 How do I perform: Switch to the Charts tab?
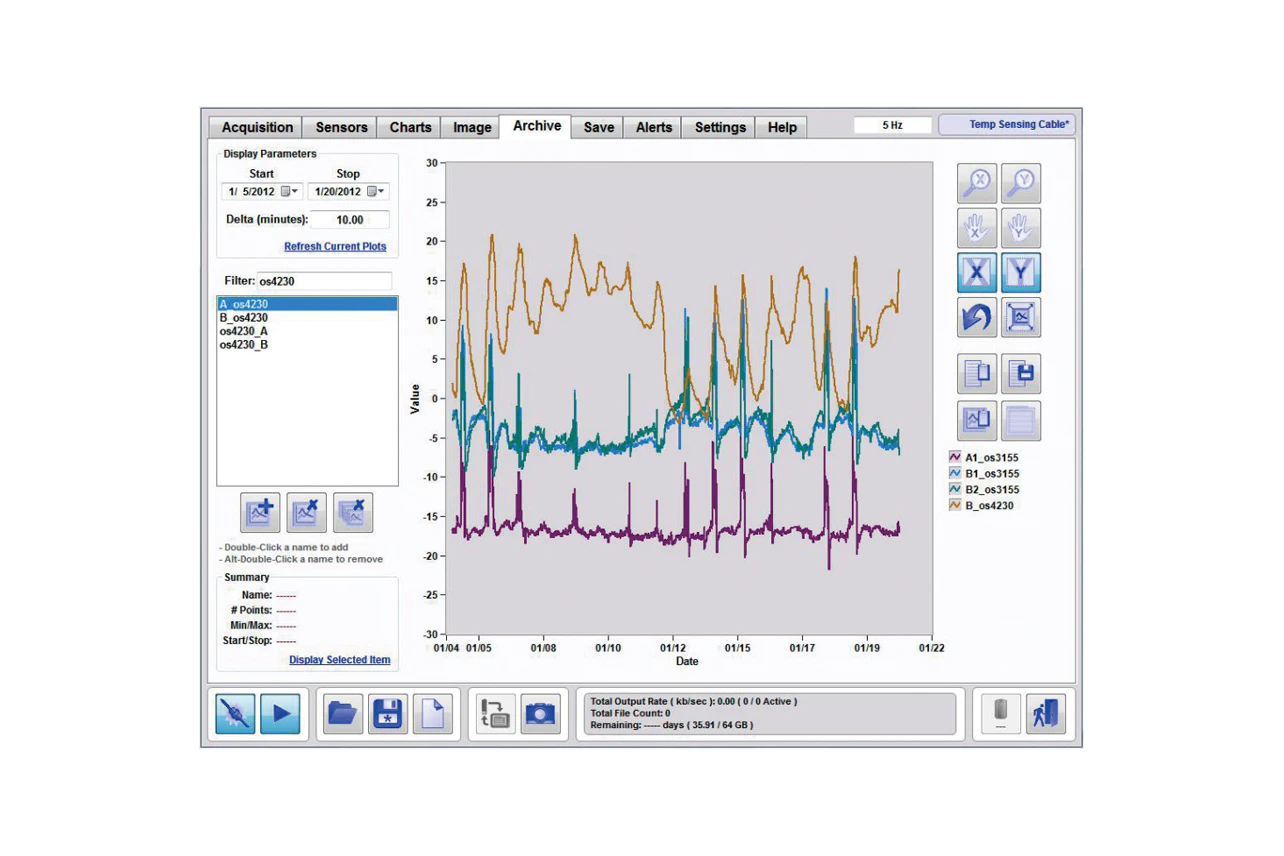[410, 127]
